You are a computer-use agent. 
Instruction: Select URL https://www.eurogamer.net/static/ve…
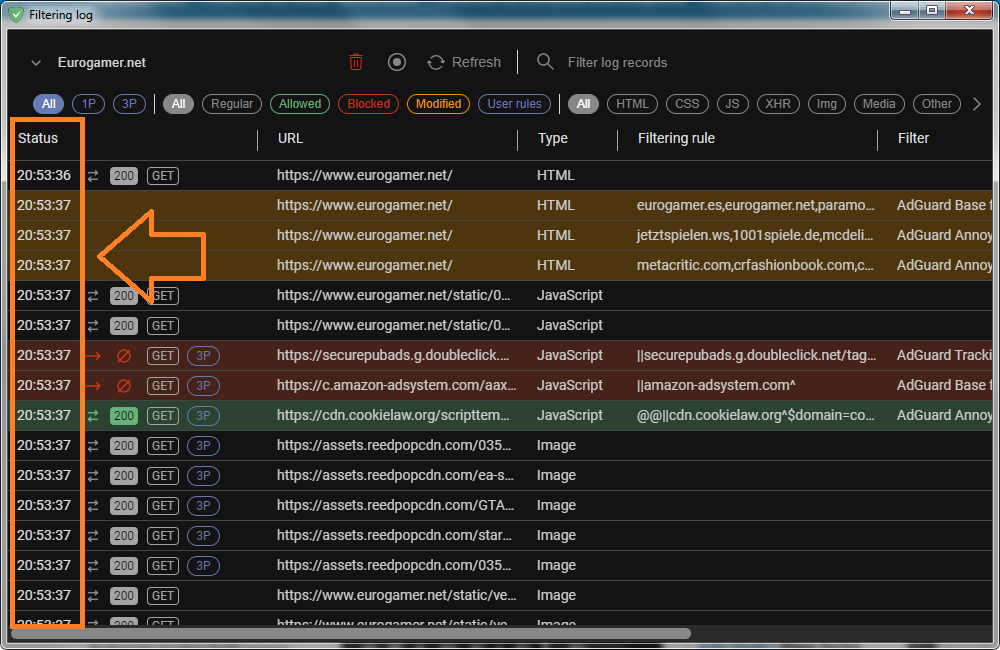coord(397,595)
